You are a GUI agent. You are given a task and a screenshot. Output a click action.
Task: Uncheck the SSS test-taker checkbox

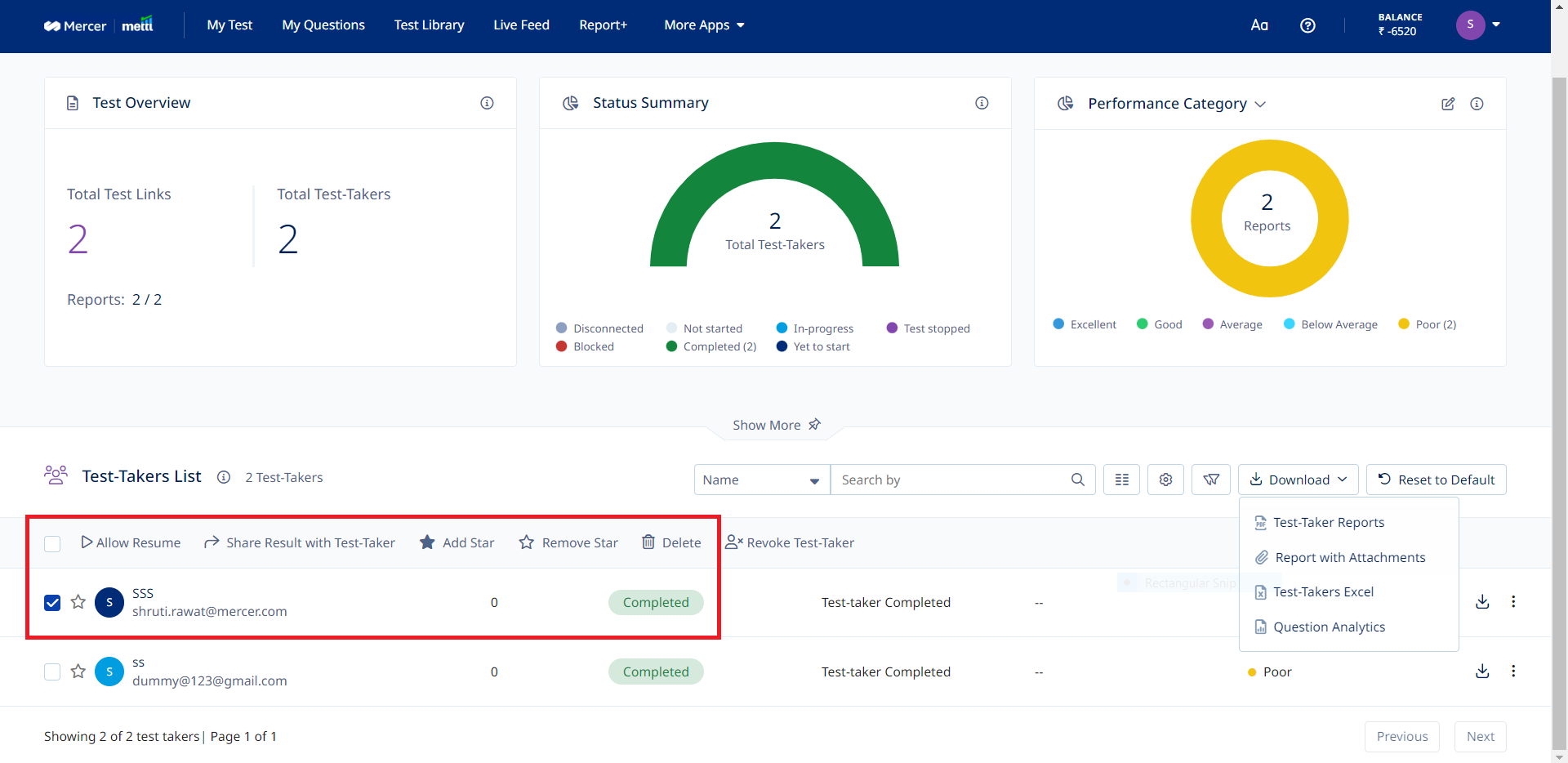(52, 603)
